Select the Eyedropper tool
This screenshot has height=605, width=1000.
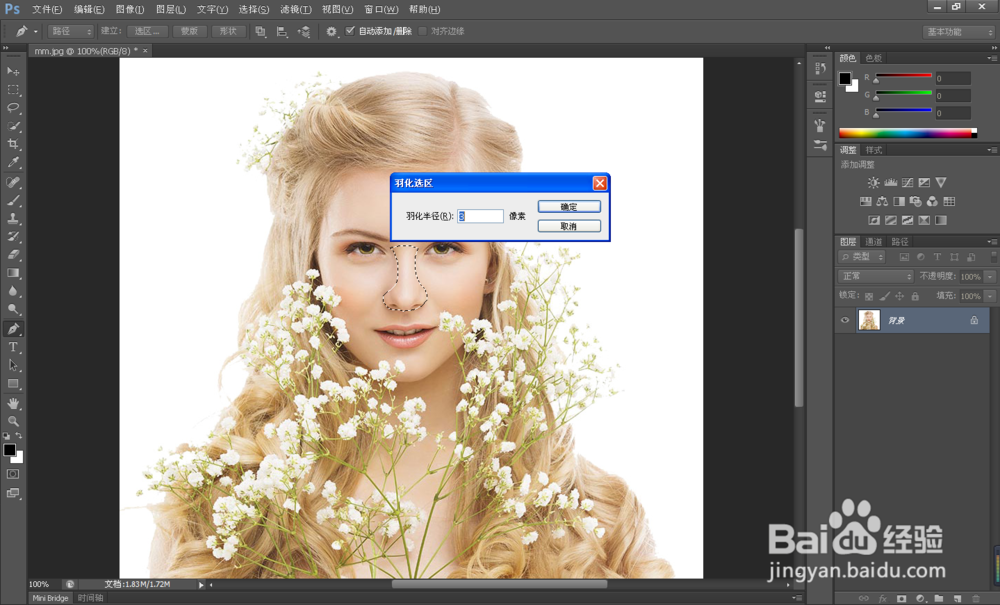click(x=14, y=163)
